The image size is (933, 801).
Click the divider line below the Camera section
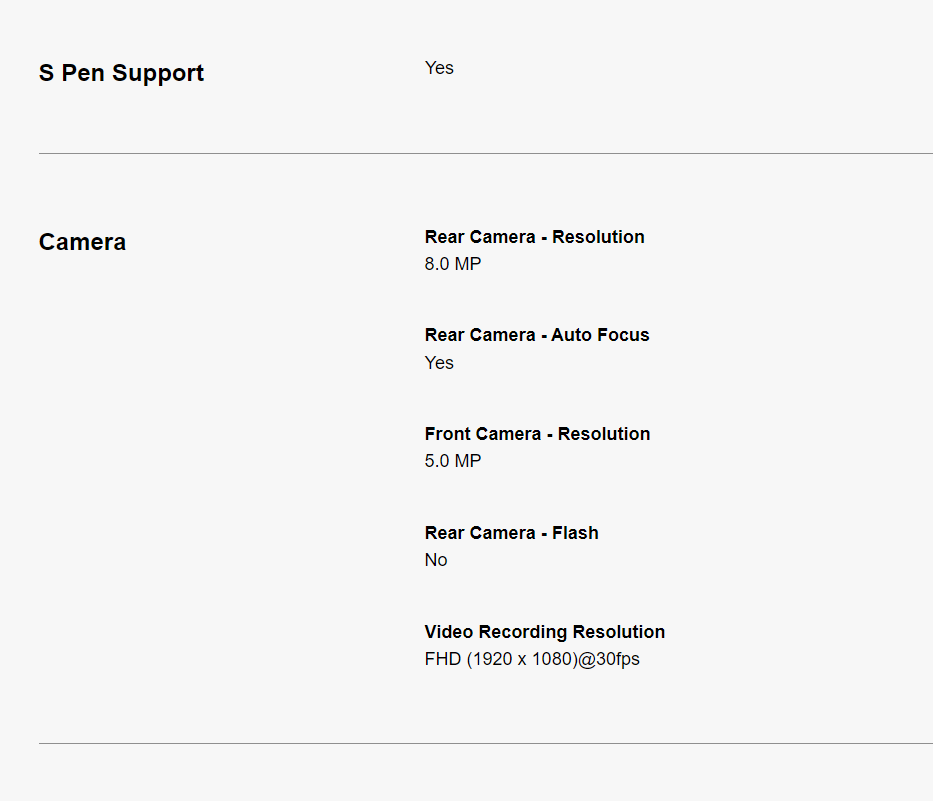[485, 743]
